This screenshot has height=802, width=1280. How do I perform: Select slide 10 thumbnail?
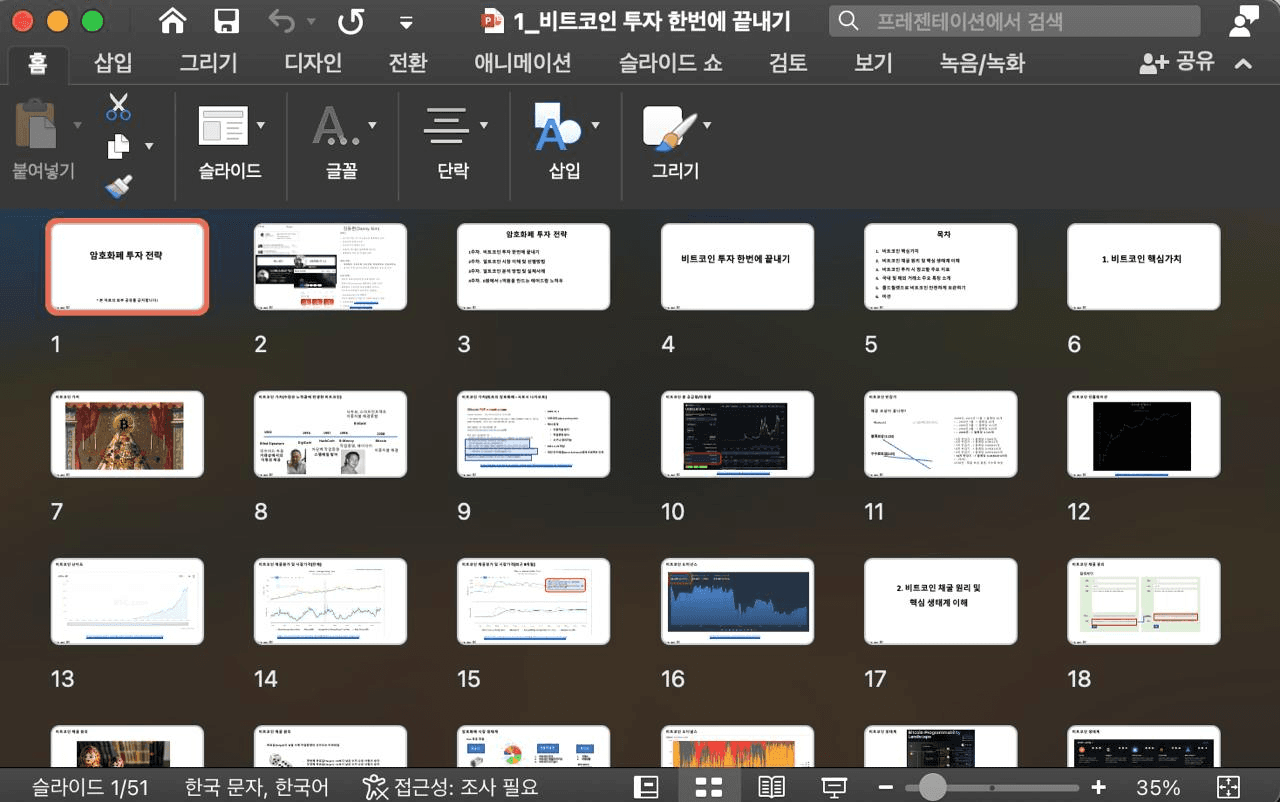pos(738,434)
